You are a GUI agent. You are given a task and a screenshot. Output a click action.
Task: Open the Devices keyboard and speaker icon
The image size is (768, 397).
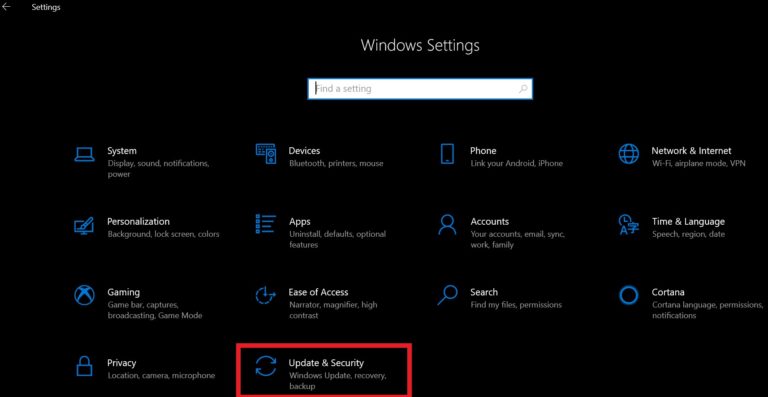point(266,154)
